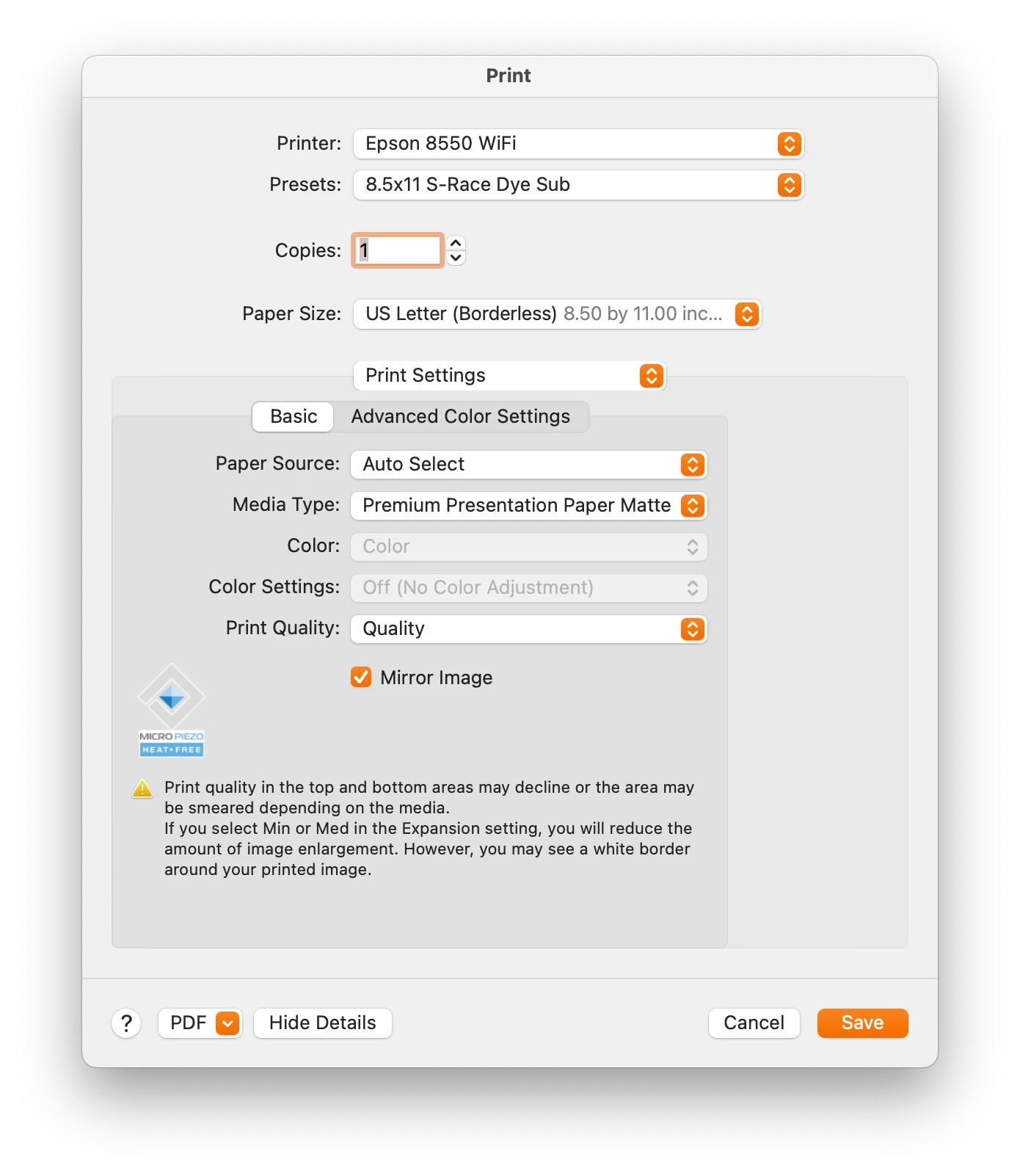The height and width of the screenshot is (1176, 1020).
Task: Open the Printer dropdown showing Epson 8550 WiFi
Action: pos(578,144)
